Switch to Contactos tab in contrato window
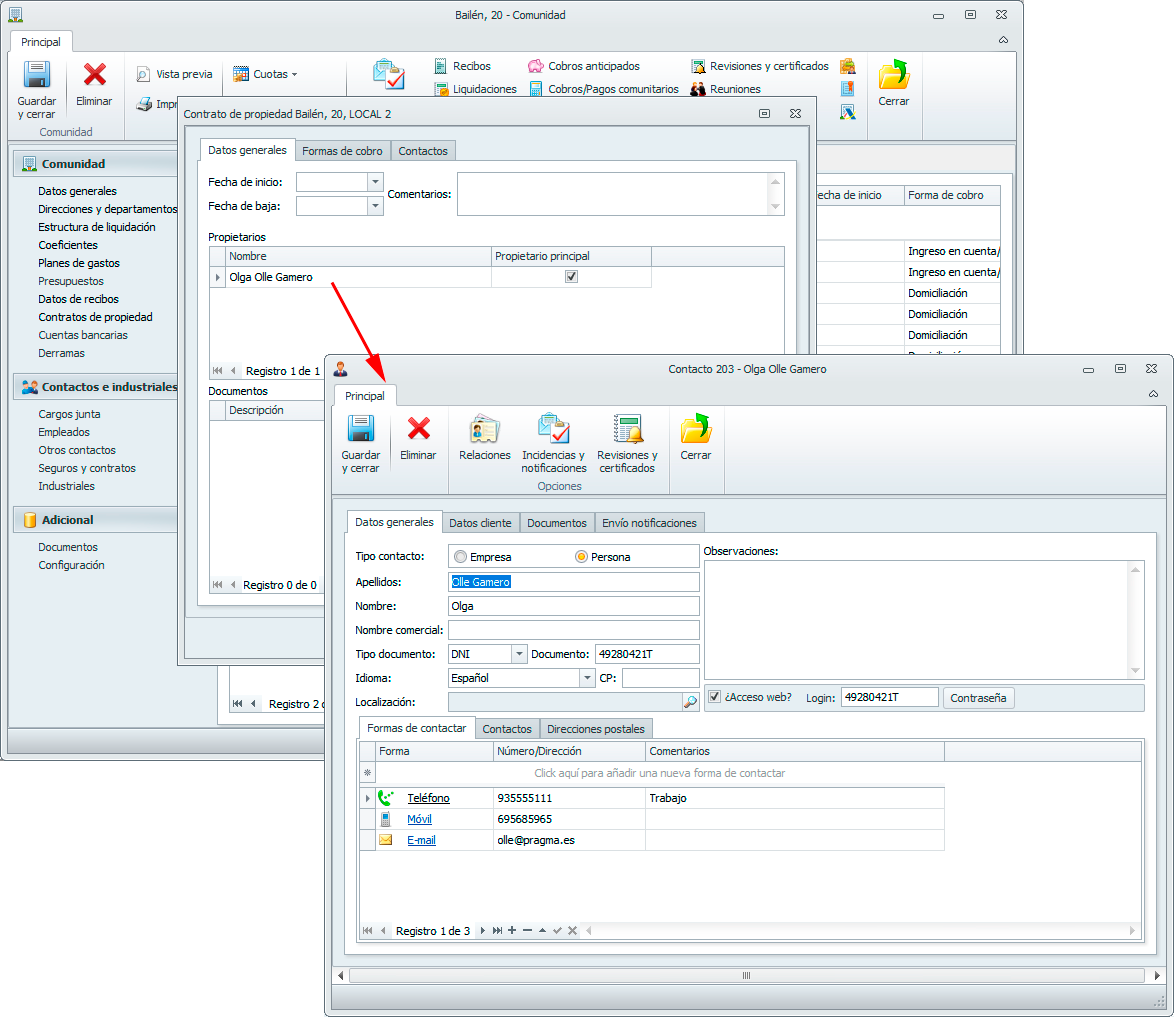The height and width of the screenshot is (1017, 1174). click(422, 151)
